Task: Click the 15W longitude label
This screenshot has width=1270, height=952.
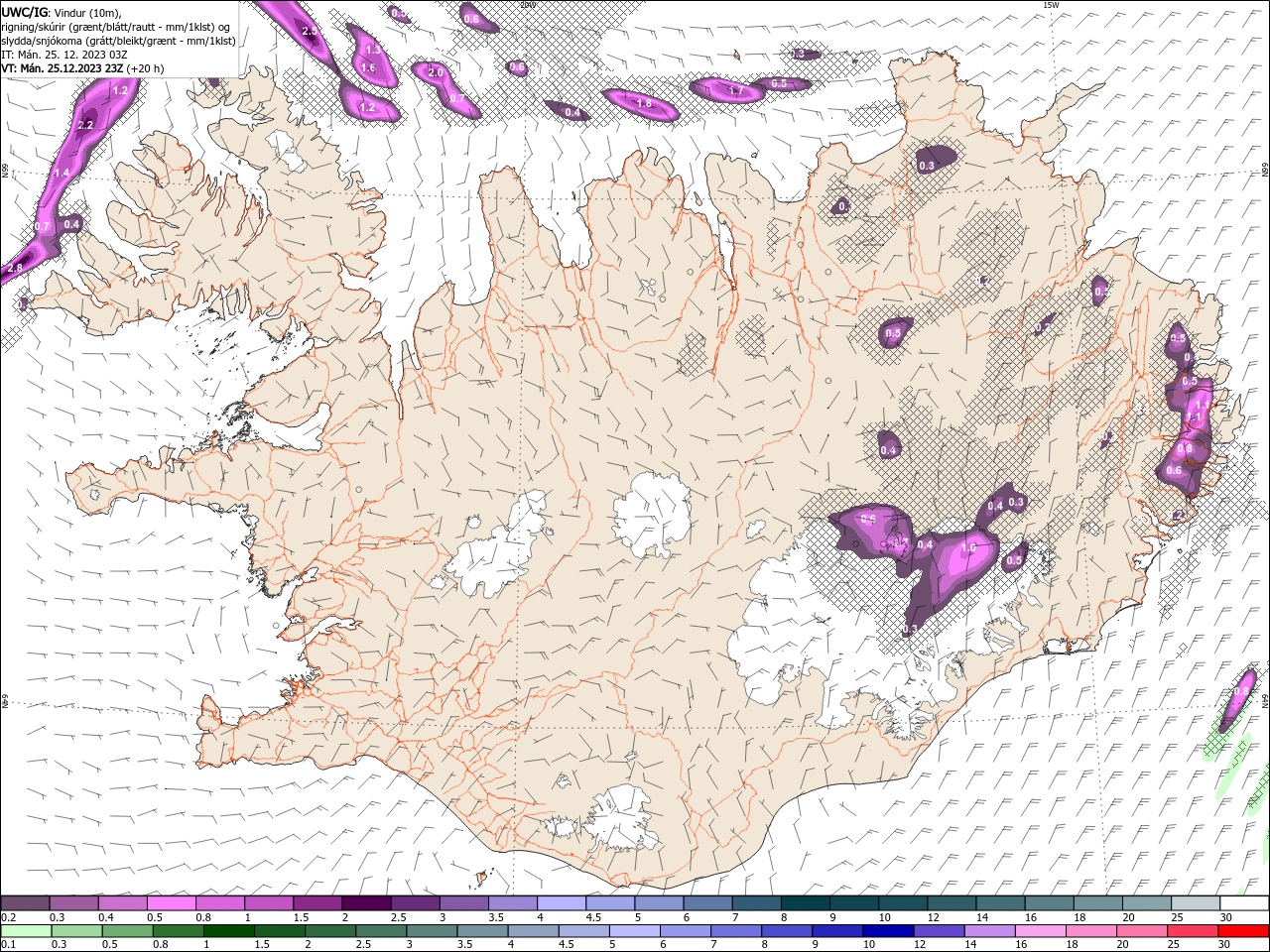Action: click(1052, 5)
